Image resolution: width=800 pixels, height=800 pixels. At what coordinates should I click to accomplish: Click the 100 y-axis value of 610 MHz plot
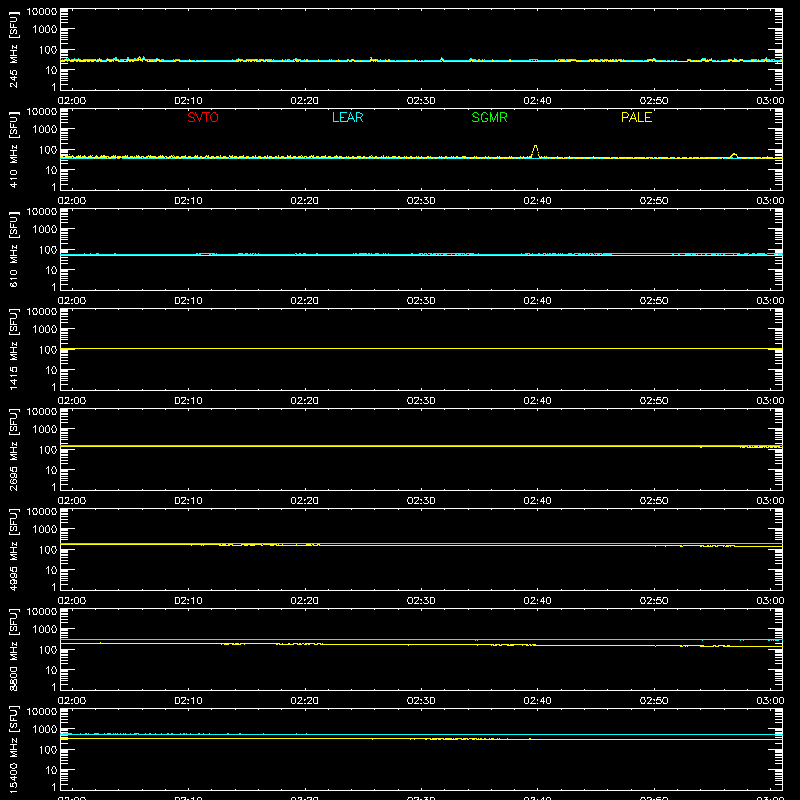[48, 250]
